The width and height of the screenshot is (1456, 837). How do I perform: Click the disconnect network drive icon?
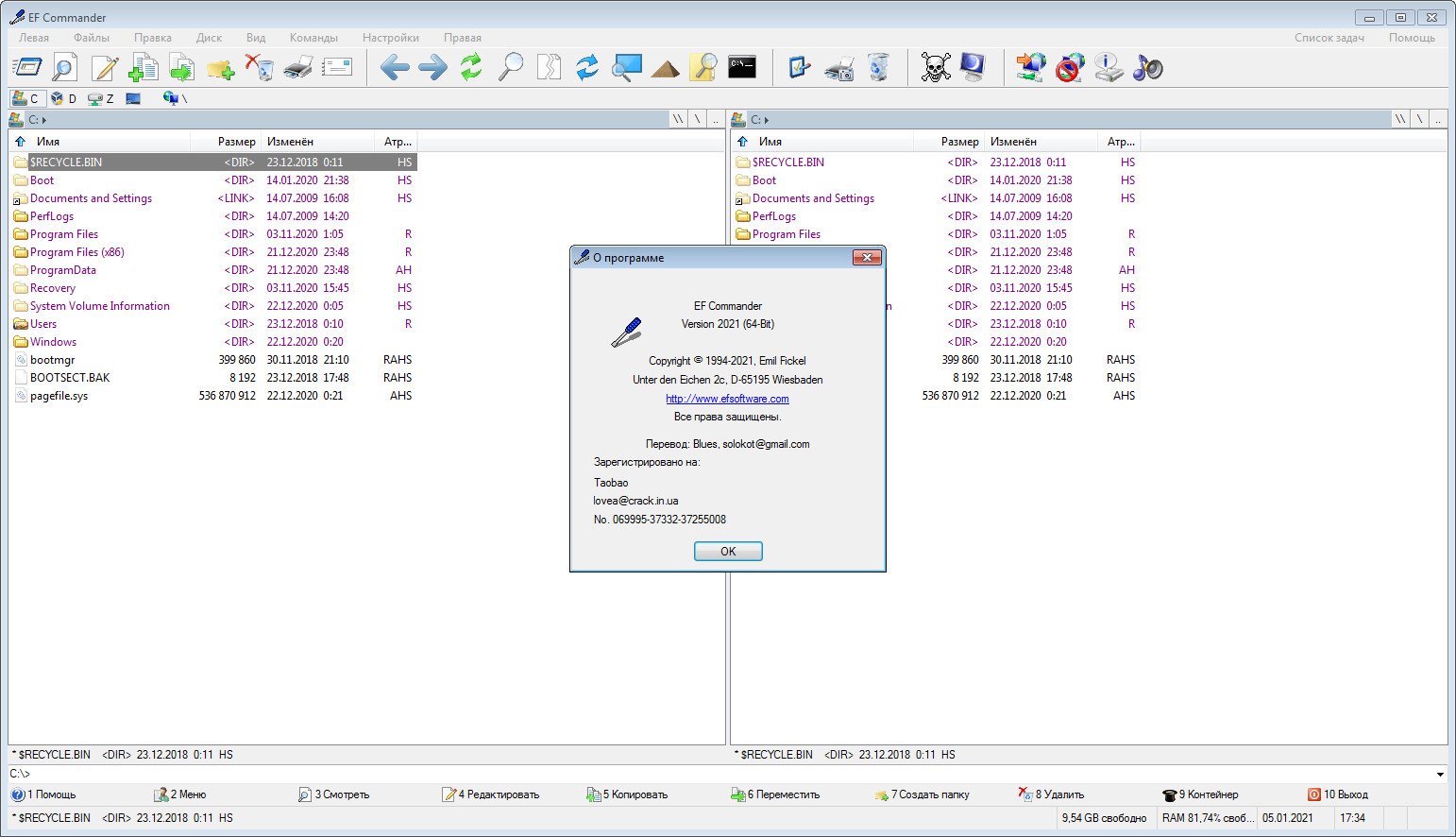[1069, 67]
